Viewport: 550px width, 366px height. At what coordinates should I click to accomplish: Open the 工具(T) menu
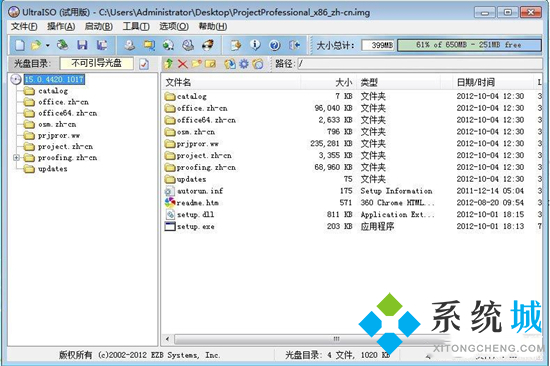click(136, 27)
